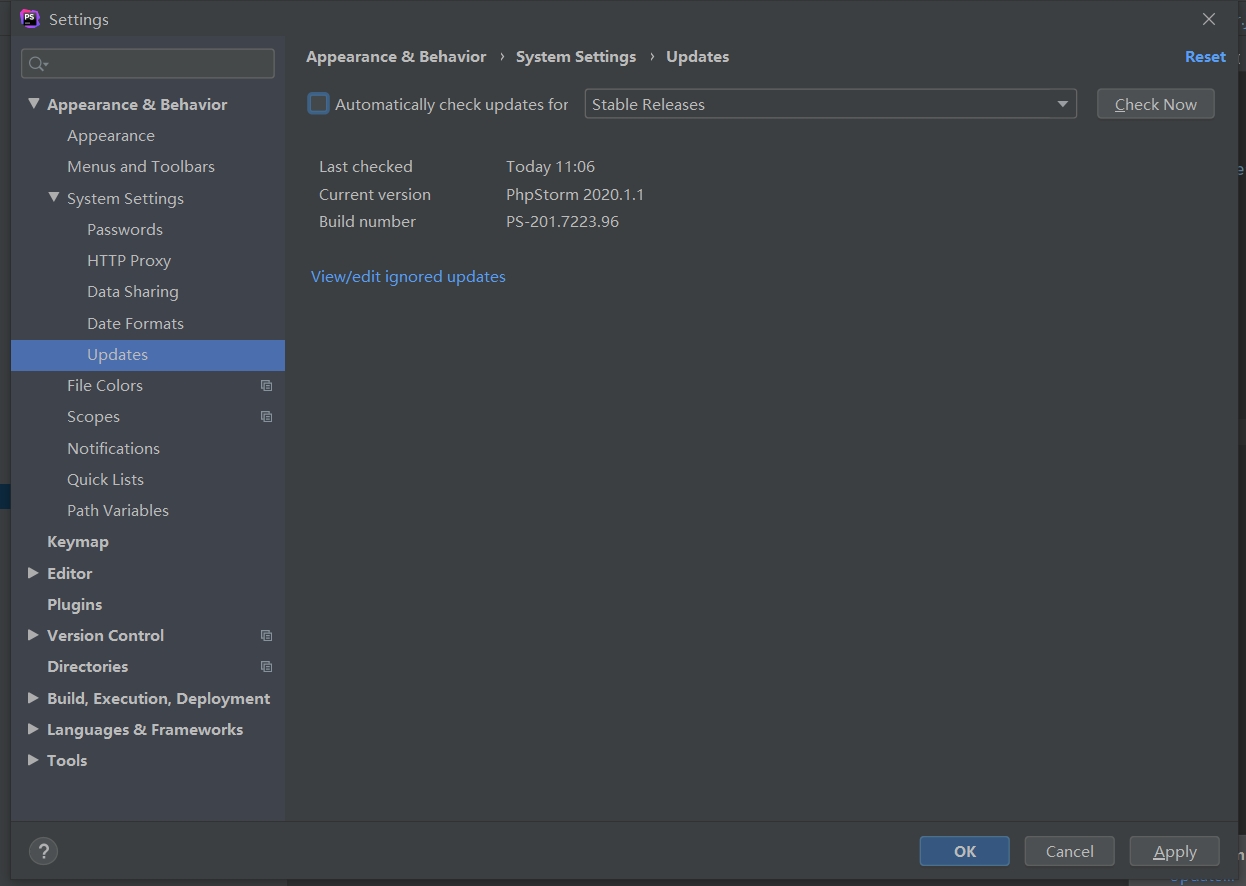Click the search magnifier icon in settings

point(38,64)
